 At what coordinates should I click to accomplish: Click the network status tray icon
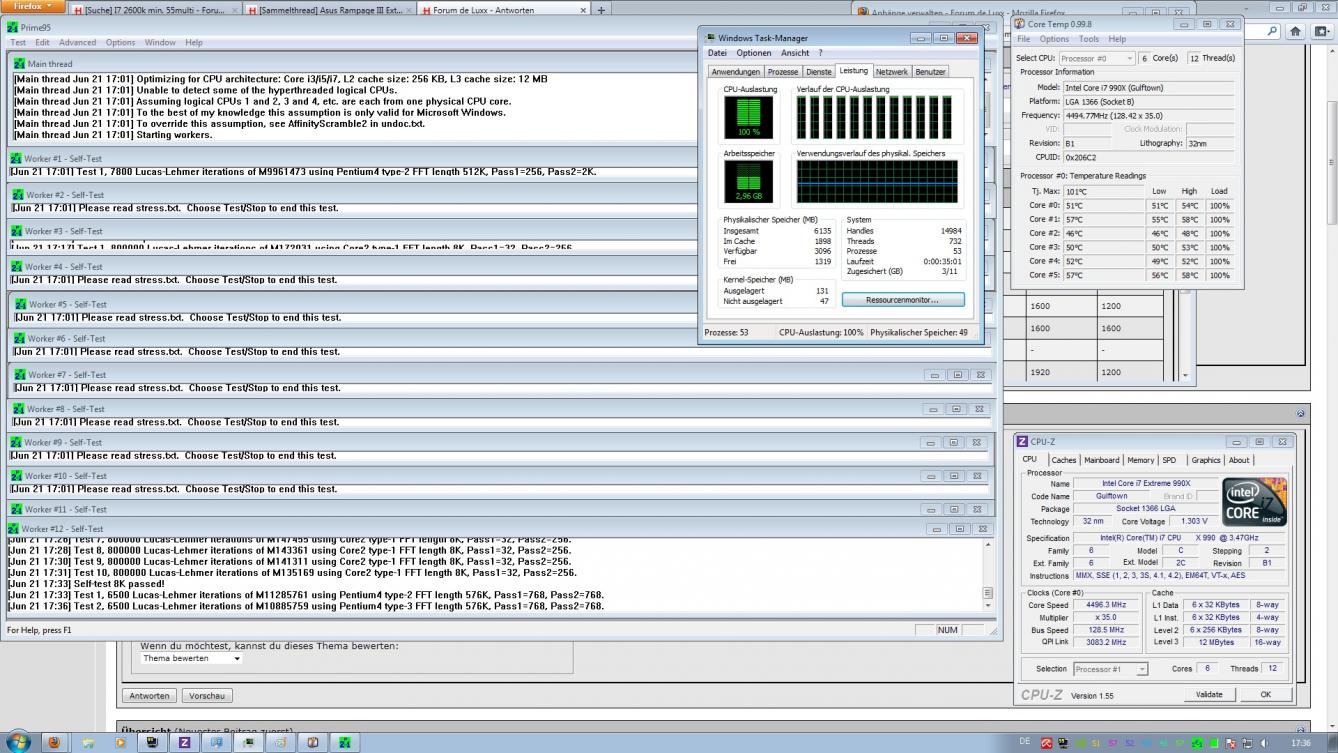click(x=1247, y=743)
